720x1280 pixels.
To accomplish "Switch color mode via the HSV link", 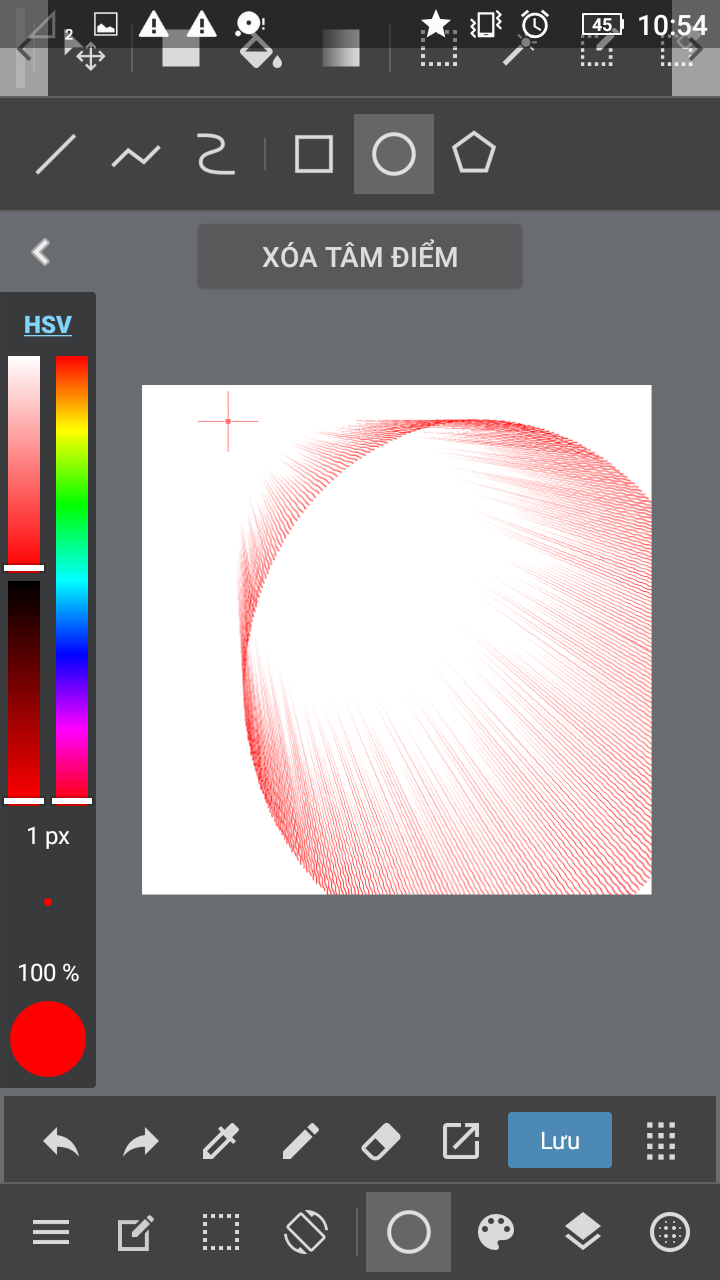I will (x=48, y=325).
